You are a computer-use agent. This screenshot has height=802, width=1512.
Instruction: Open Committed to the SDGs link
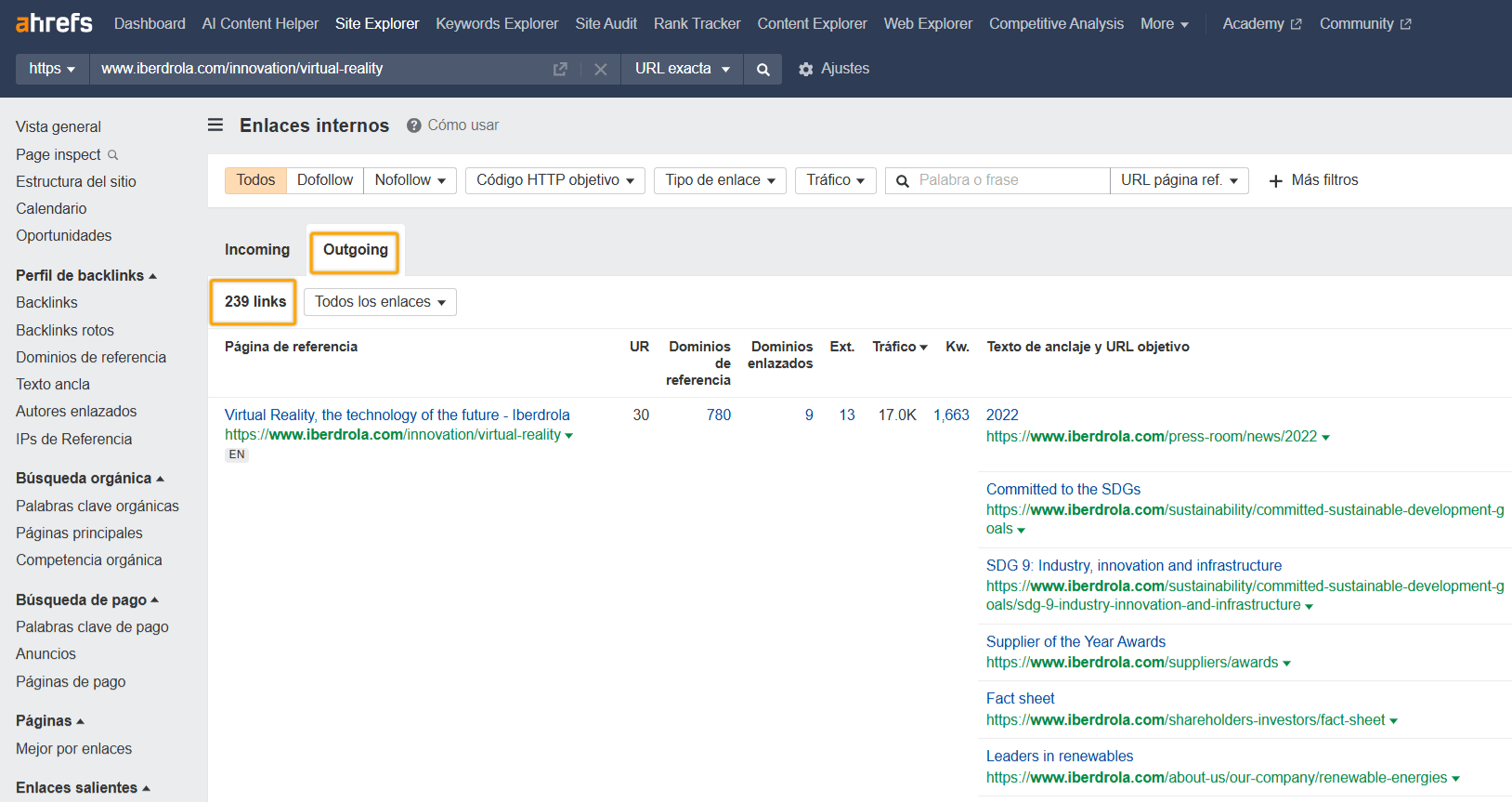pos(1063,490)
